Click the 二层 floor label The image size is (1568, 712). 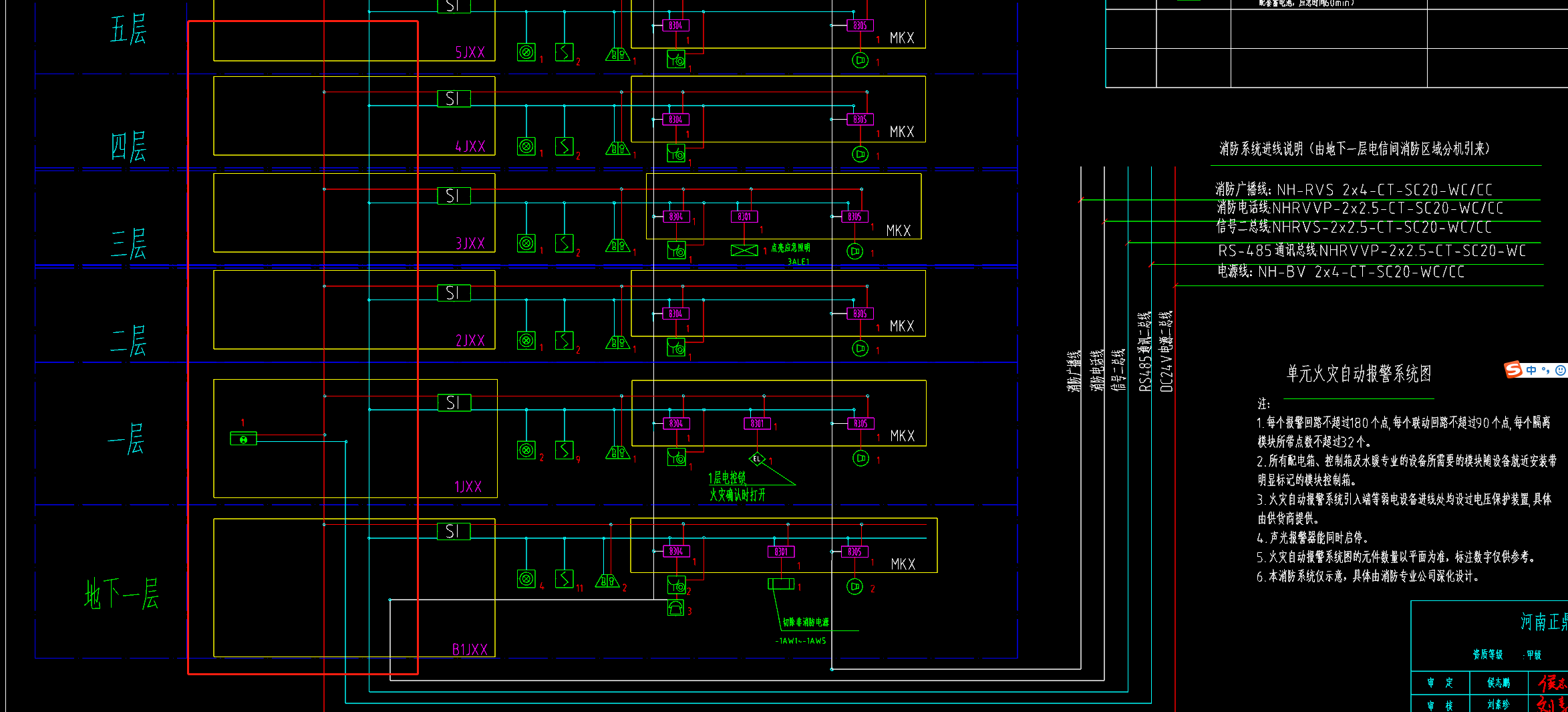click(x=128, y=340)
